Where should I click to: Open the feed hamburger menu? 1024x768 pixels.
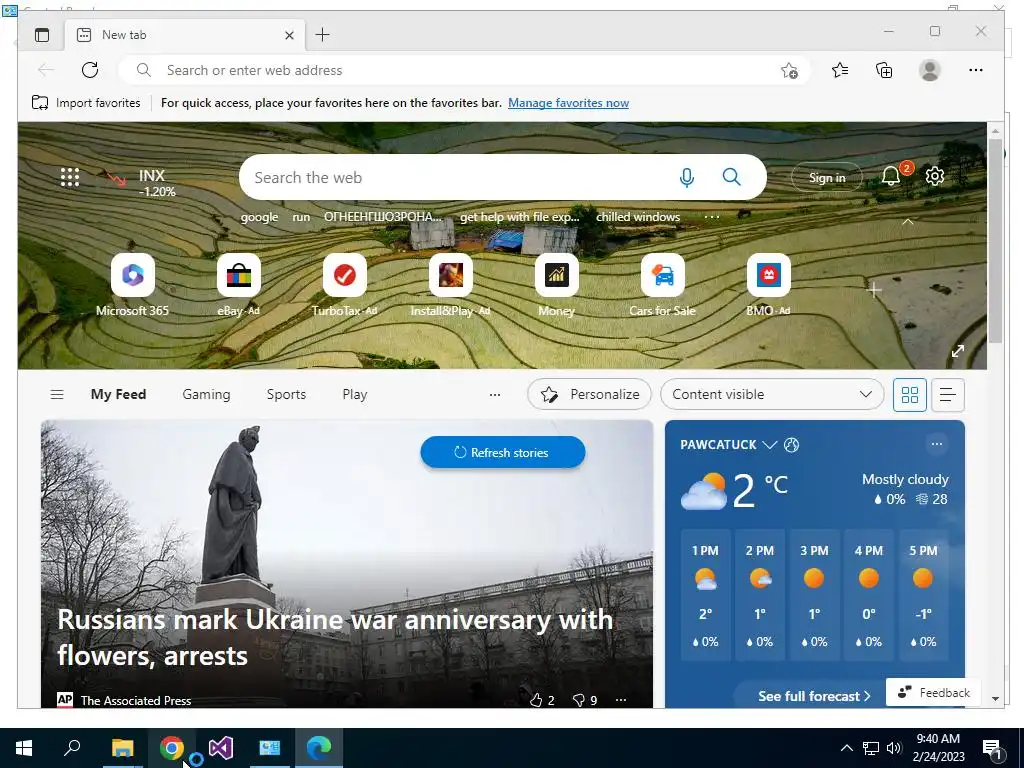click(x=57, y=394)
